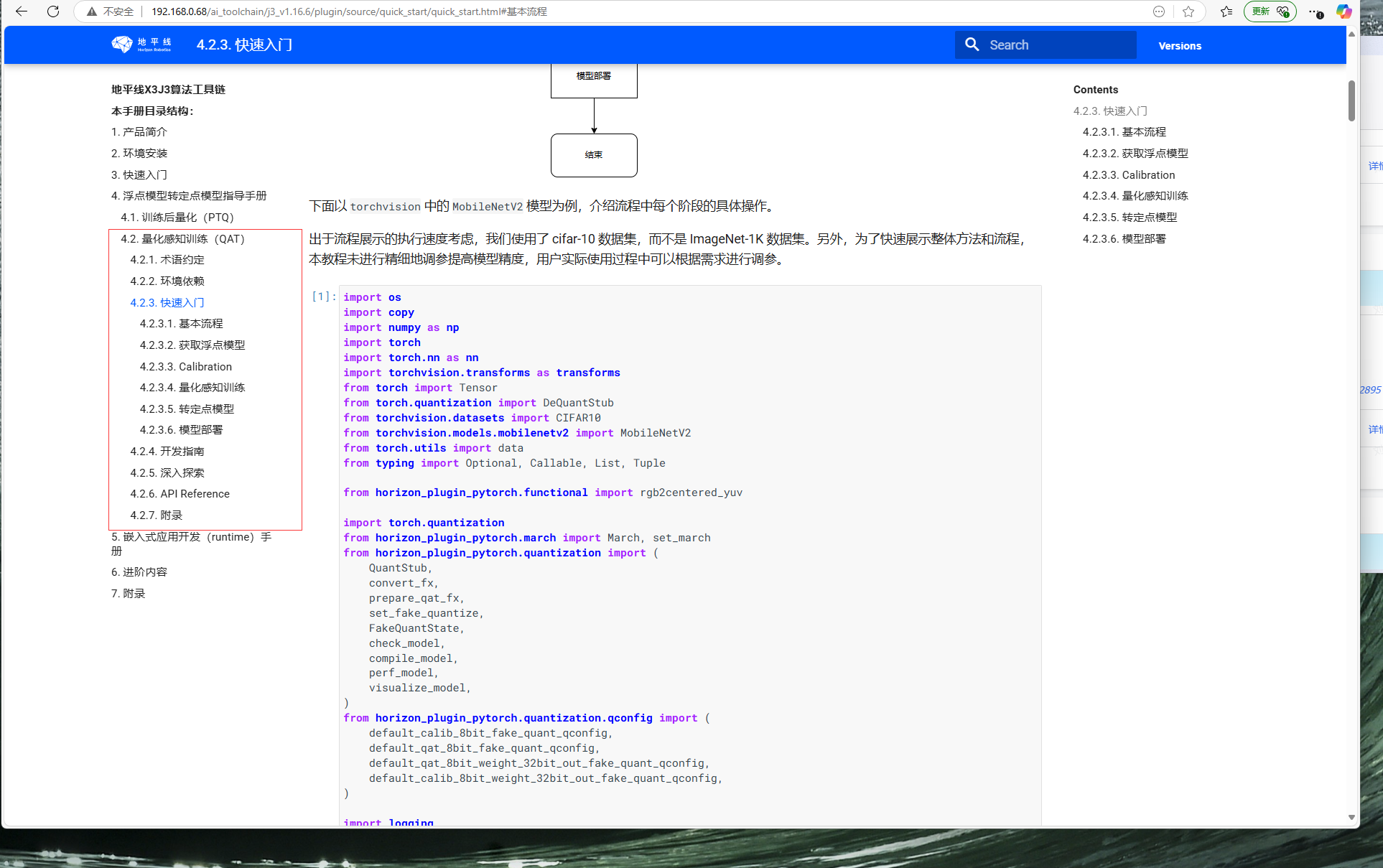Click the browser back arrow
The height and width of the screenshot is (868, 1383).
coord(22,11)
